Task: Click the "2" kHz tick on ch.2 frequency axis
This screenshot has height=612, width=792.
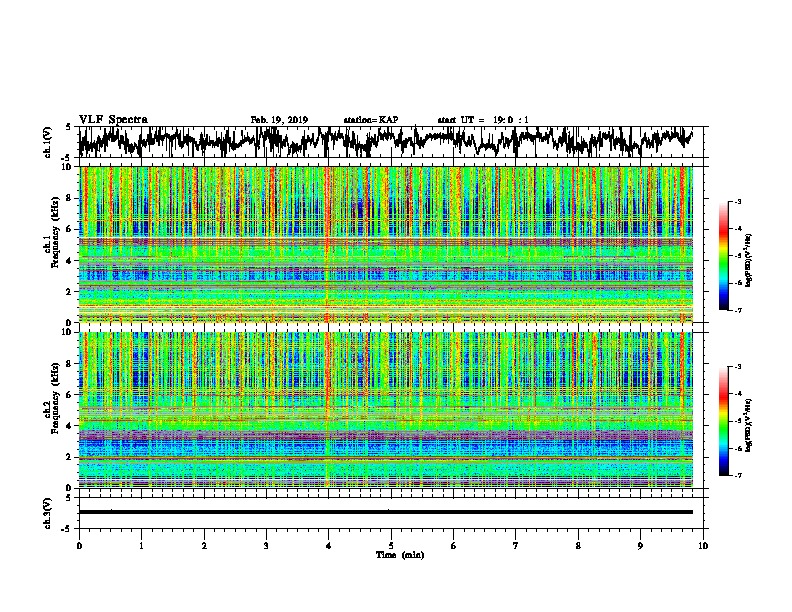Action: click(69, 457)
